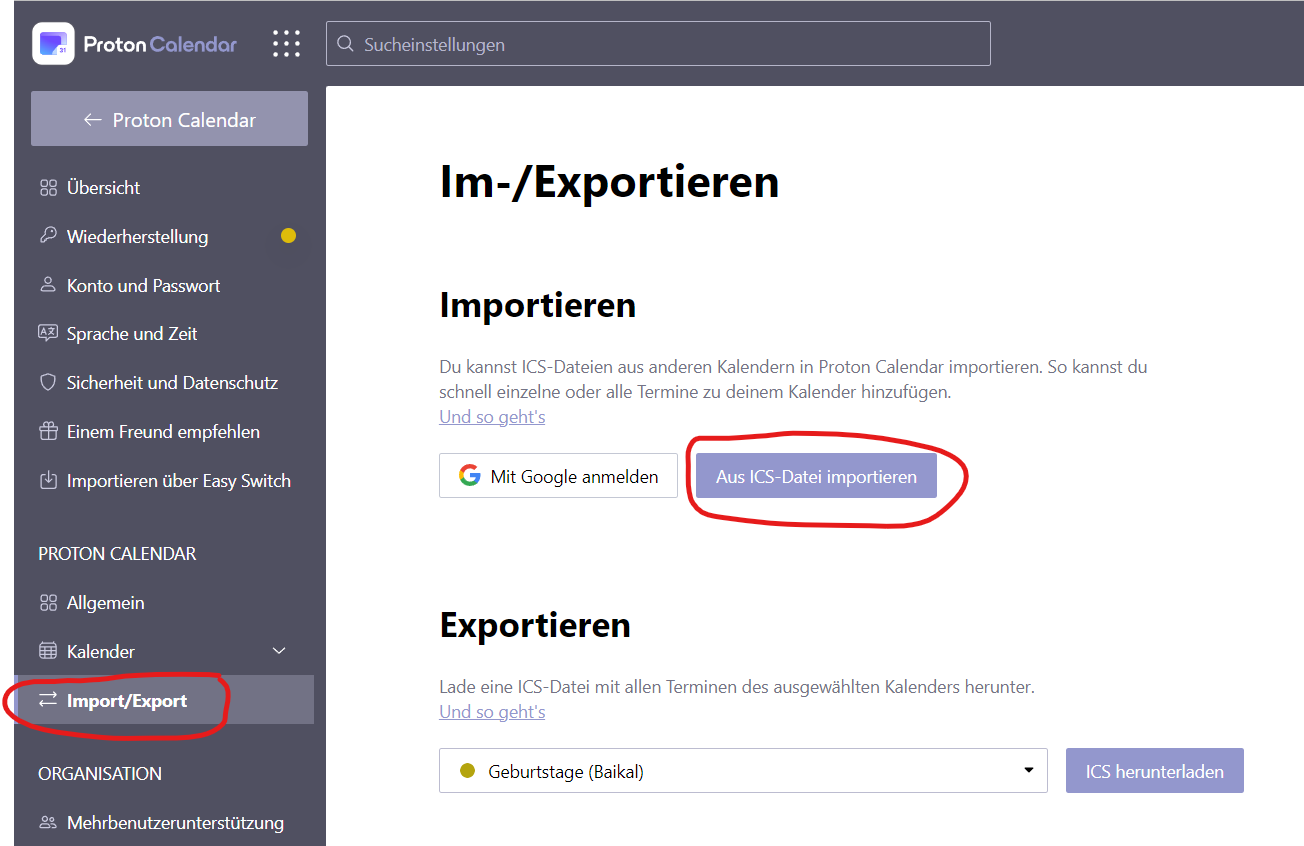Click the Kalender calendar icon
1304x846 pixels.
click(x=48, y=651)
